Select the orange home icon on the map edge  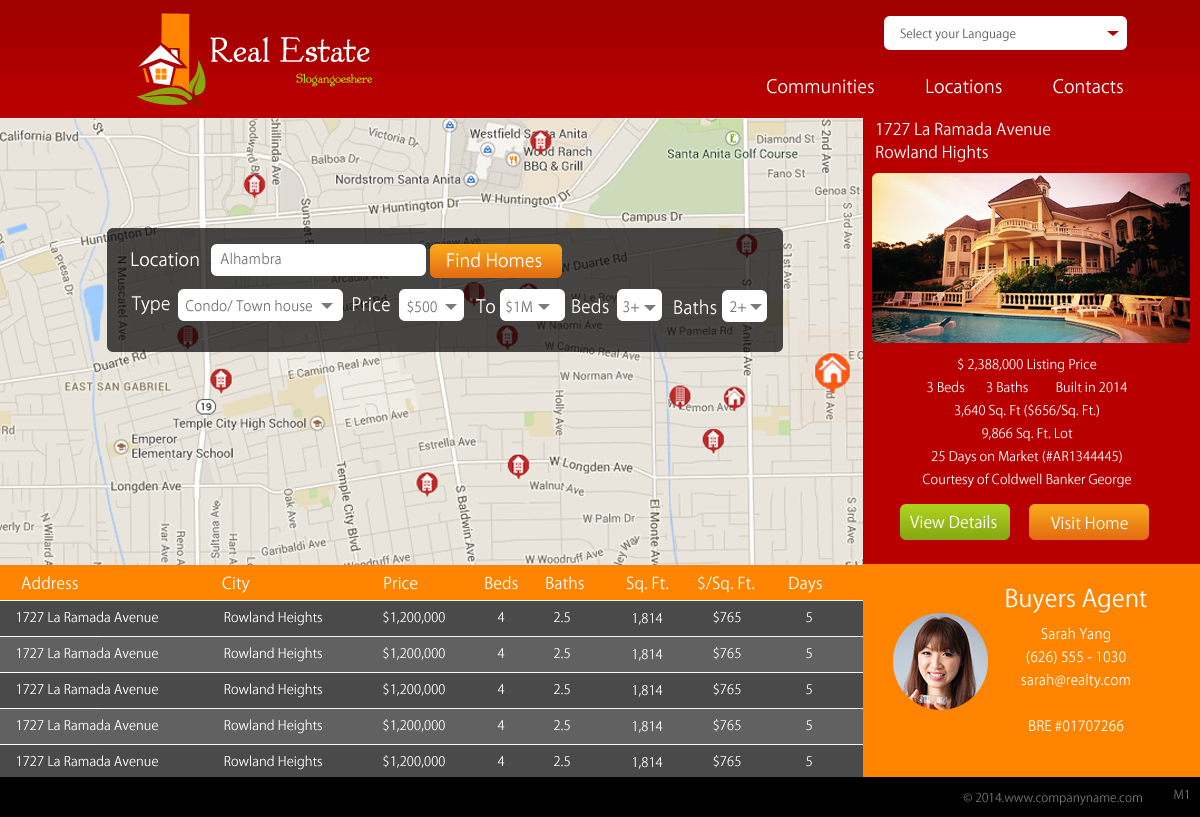pos(832,371)
